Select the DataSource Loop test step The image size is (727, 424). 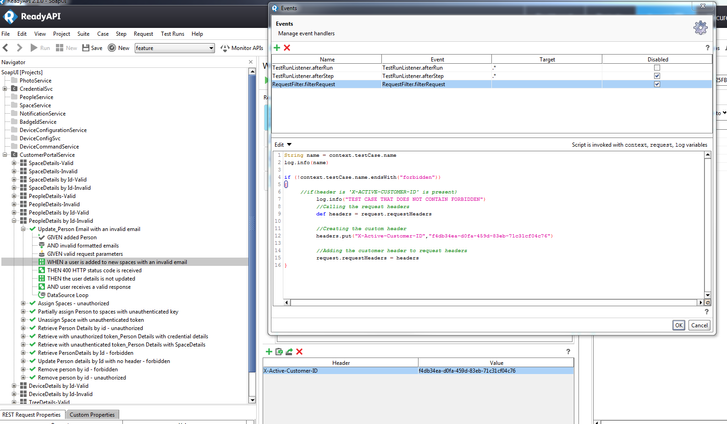[x=67, y=295]
